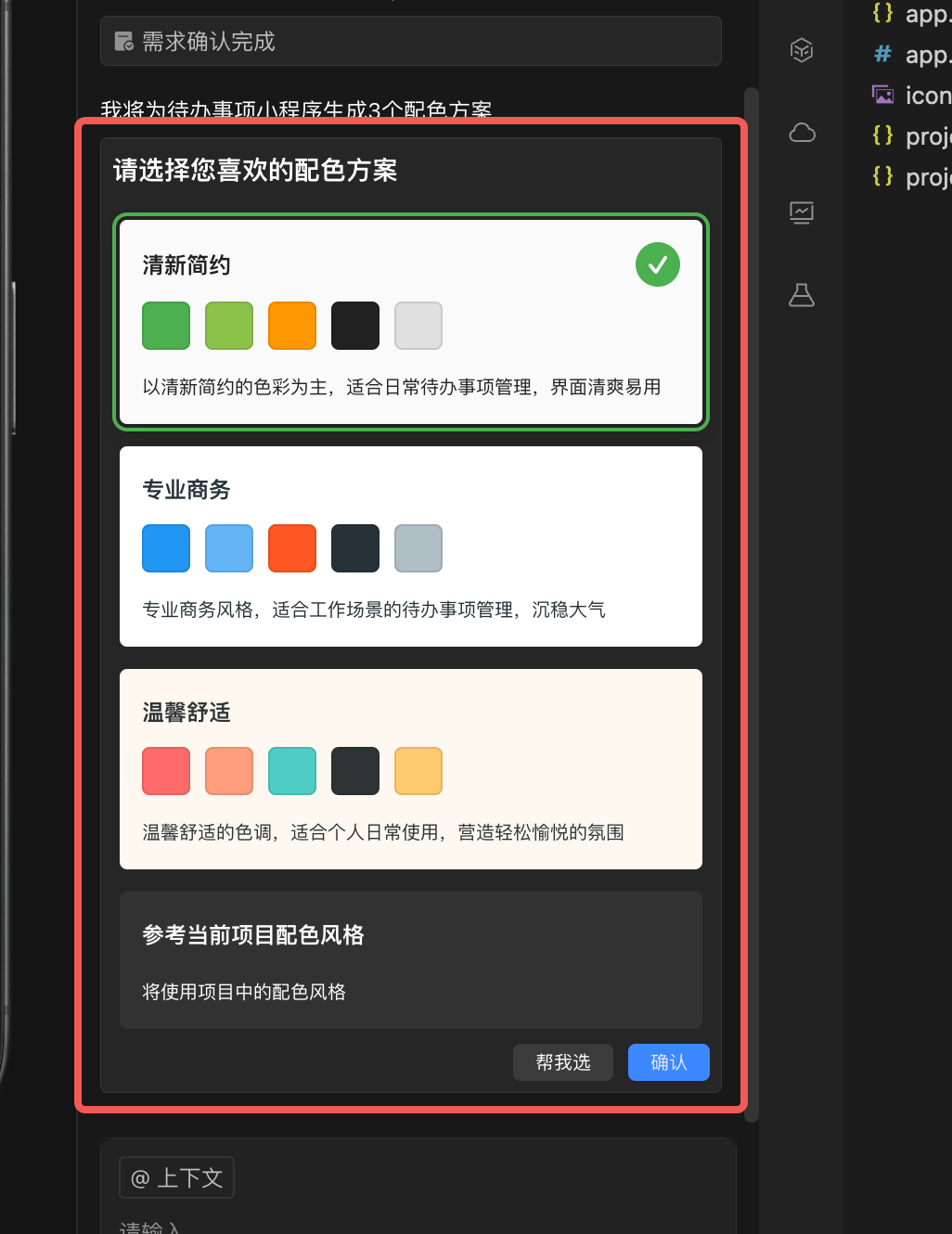The height and width of the screenshot is (1234, 952).
Task: Click the 3D cube icon in sidebar
Action: click(x=802, y=50)
